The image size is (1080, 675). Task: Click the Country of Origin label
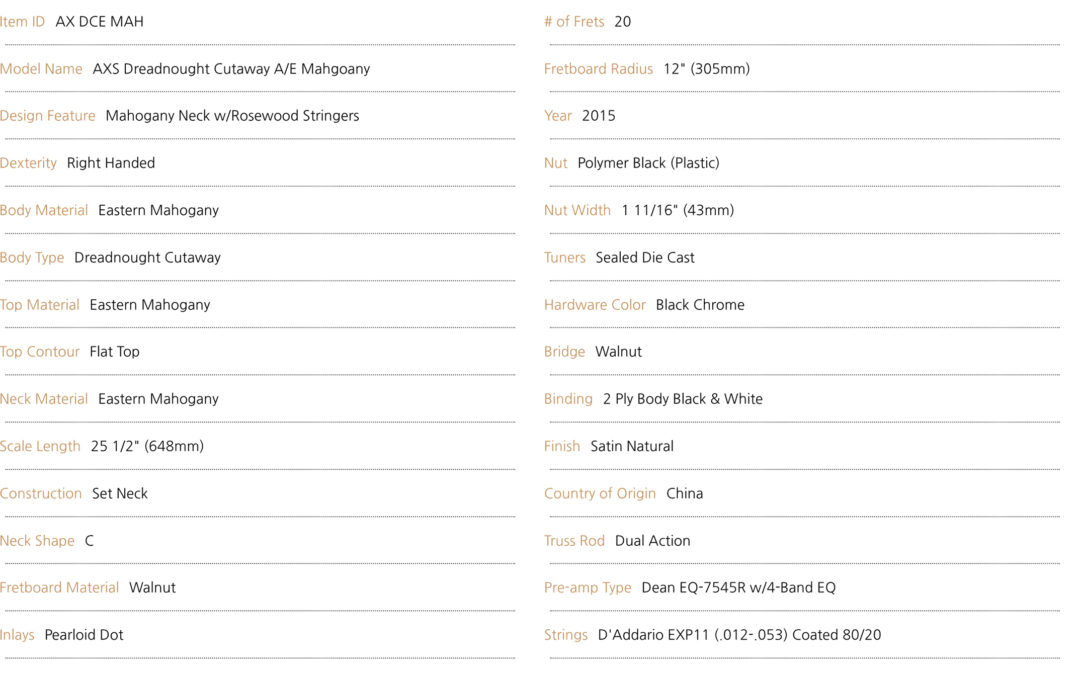pyautogui.click(x=599, y=494)
